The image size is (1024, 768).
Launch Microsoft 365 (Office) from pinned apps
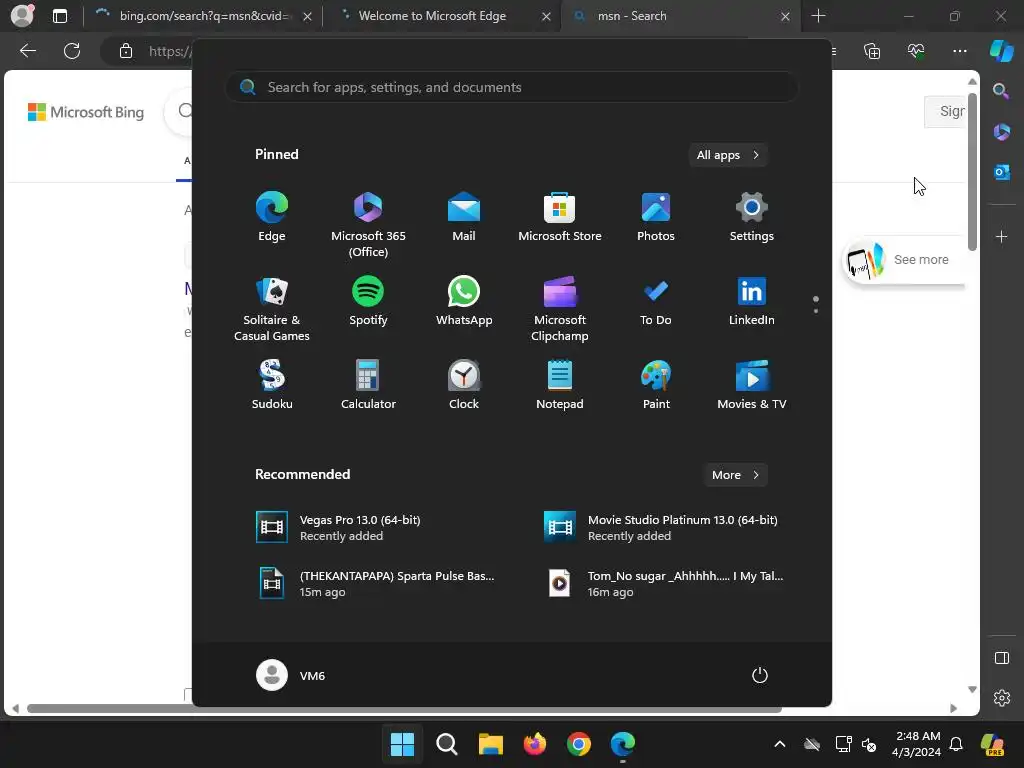368,224
